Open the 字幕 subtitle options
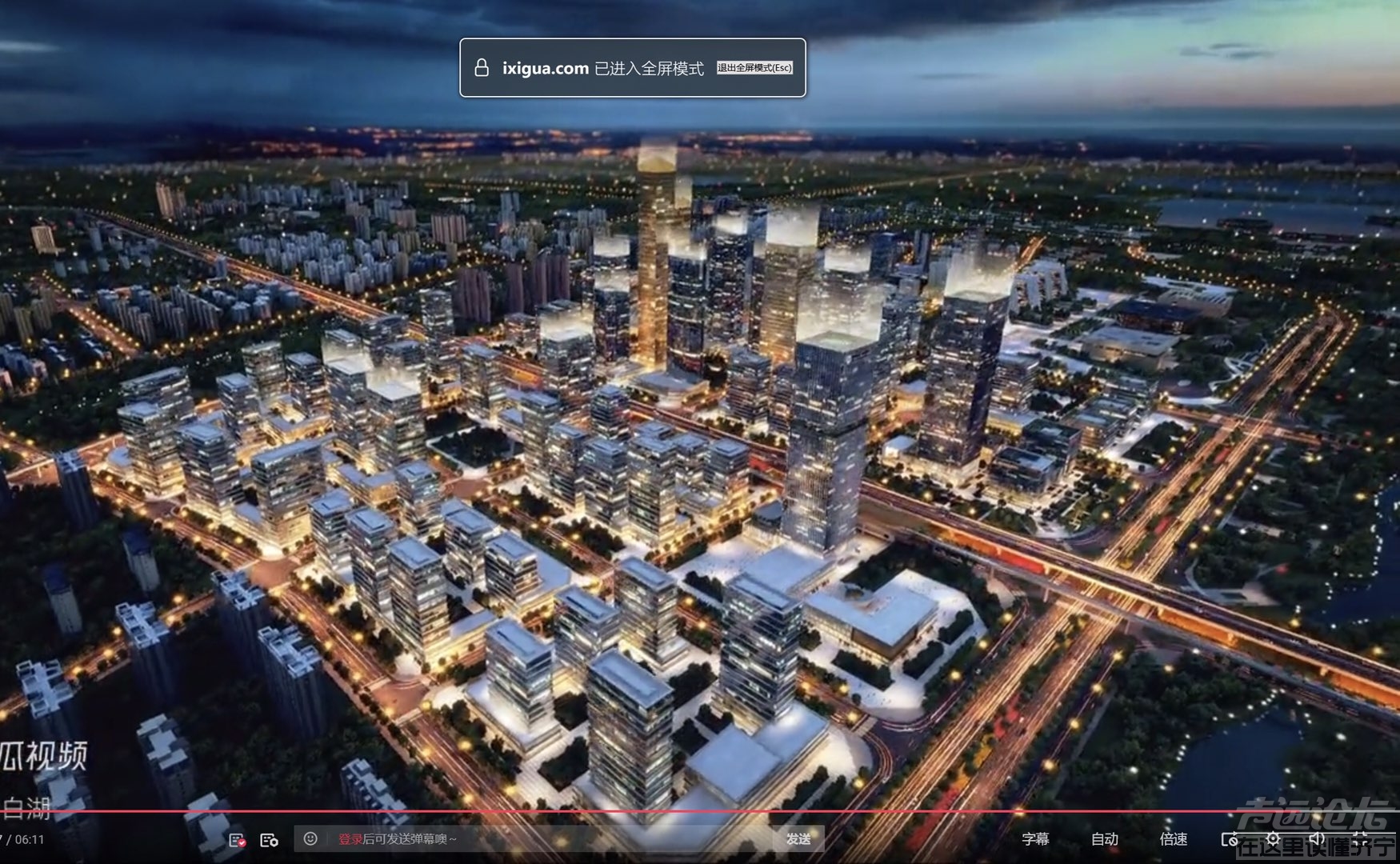The width and height of the screenshot is (1400, 864). click(x=1034, y=839)
